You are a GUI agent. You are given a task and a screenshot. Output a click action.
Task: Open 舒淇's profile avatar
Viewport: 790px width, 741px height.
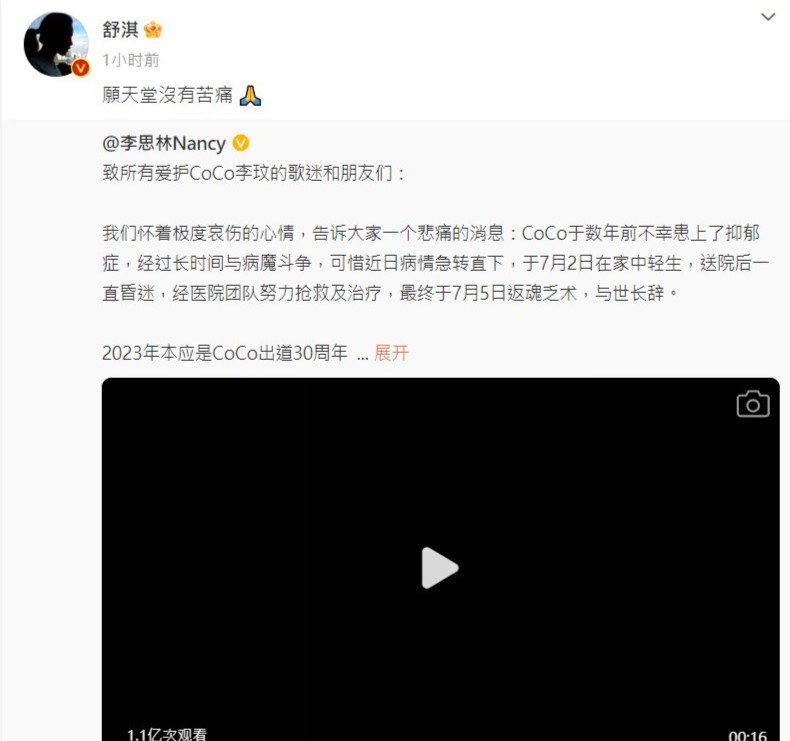[x=56, y=44]
